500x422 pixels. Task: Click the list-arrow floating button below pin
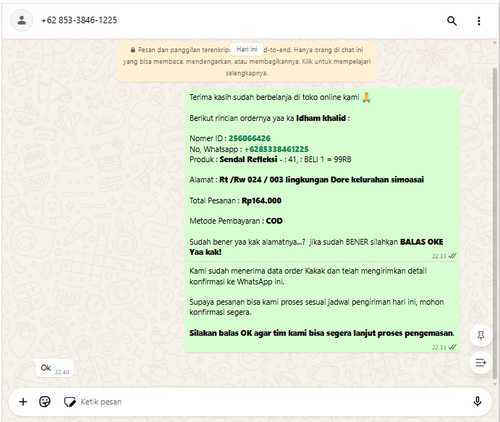[x=481, y=362]
